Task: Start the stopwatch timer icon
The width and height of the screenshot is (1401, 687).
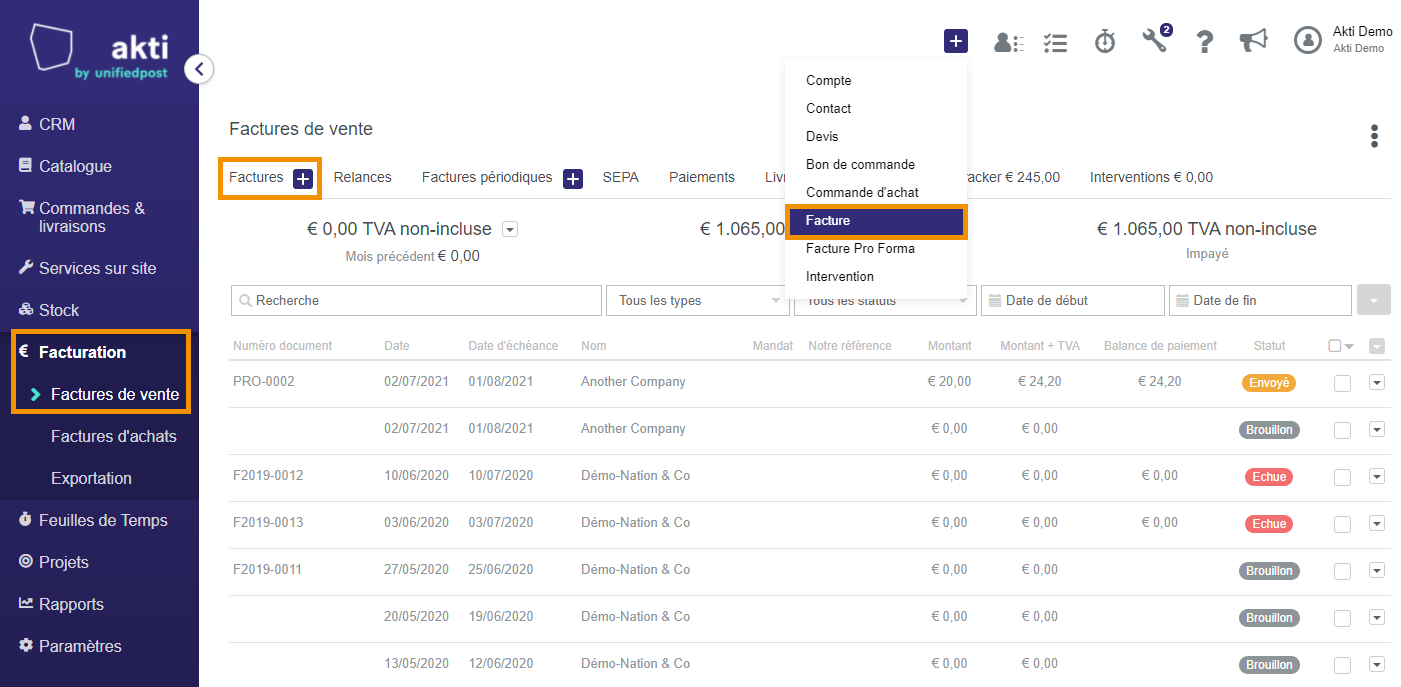Action: [1105, 41]
